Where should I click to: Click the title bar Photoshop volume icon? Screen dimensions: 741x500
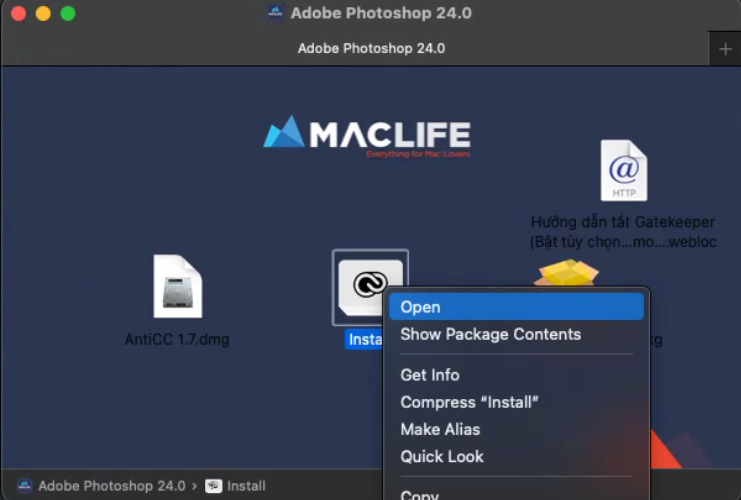pyautogui.click(x=275, y=13)
